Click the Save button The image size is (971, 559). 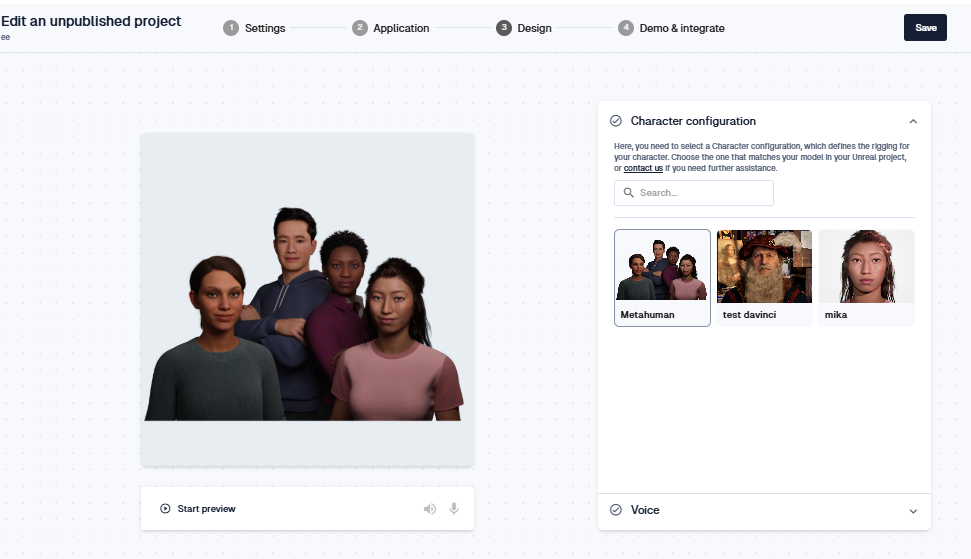pos(925,28)
